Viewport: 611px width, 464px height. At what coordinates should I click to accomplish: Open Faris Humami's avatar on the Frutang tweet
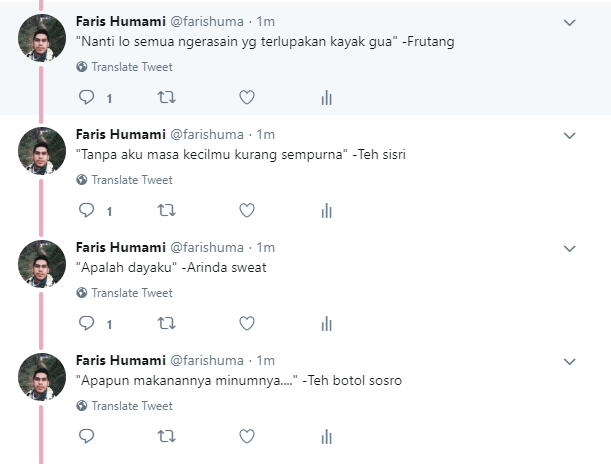click(x=43, y=38)
